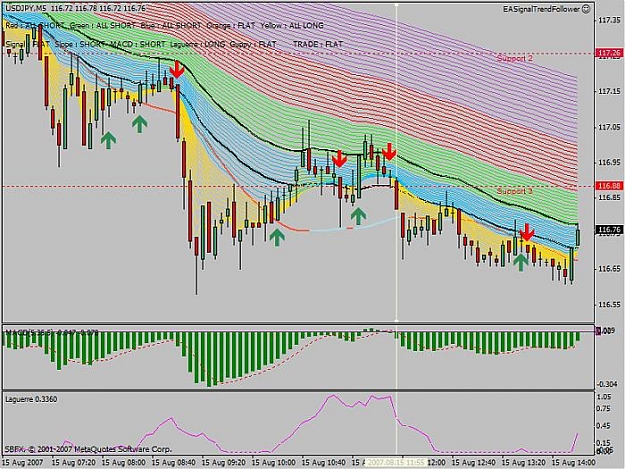
Task: Select the Support 3 line label
Action: pos(515,191)
